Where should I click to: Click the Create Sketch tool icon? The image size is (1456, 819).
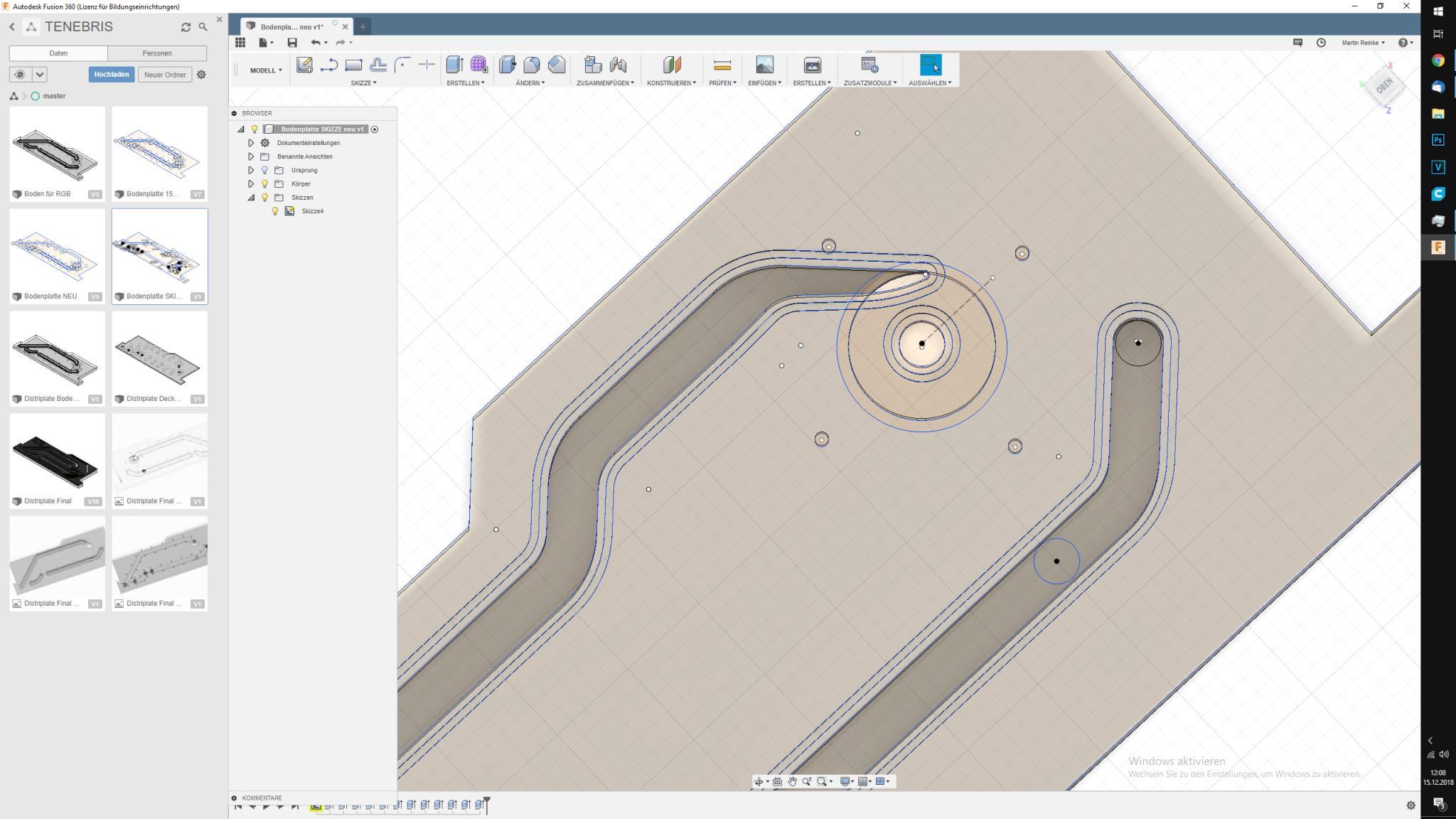pos(304,65)
